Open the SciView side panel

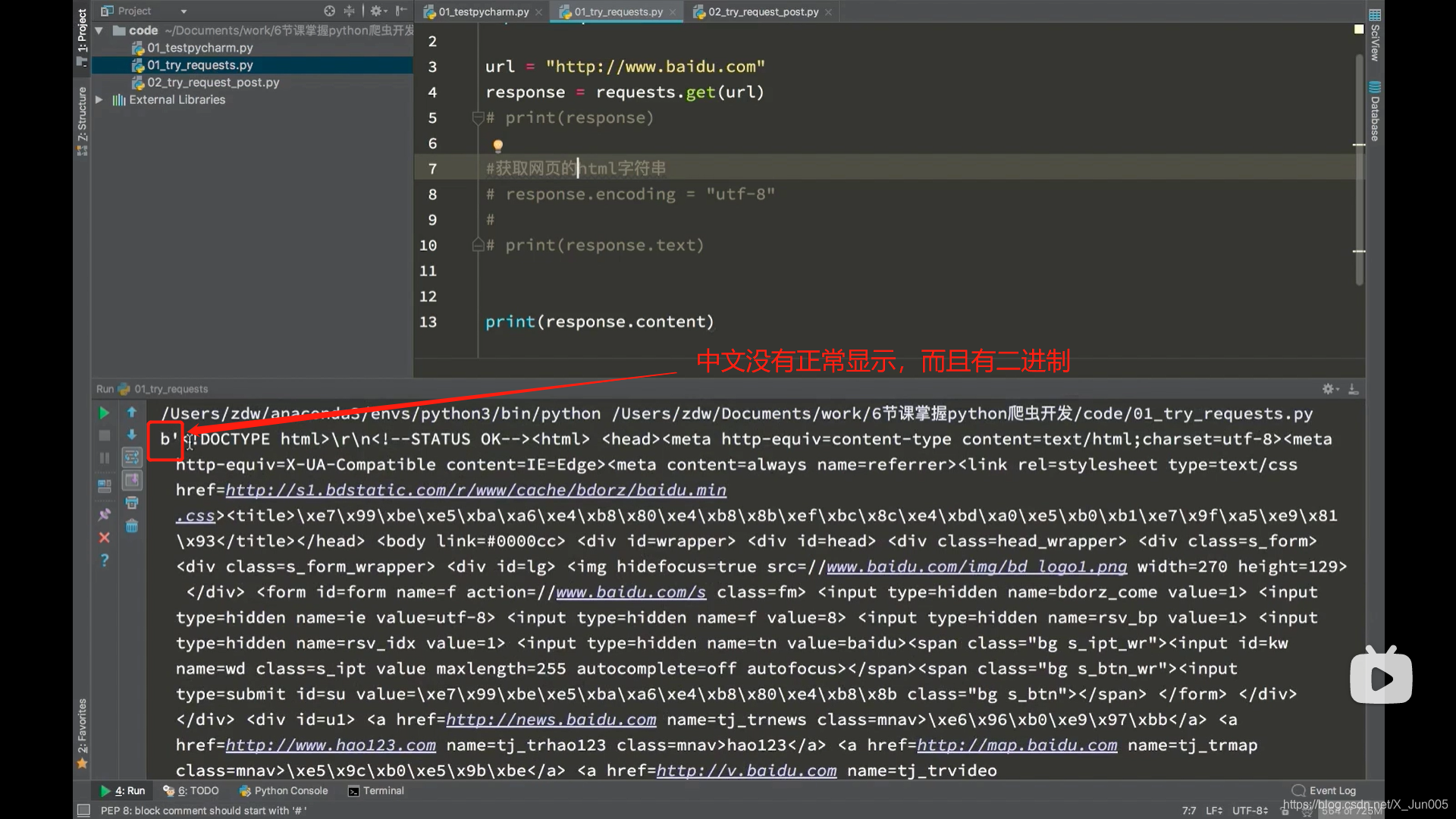(x=1375, y=35)
